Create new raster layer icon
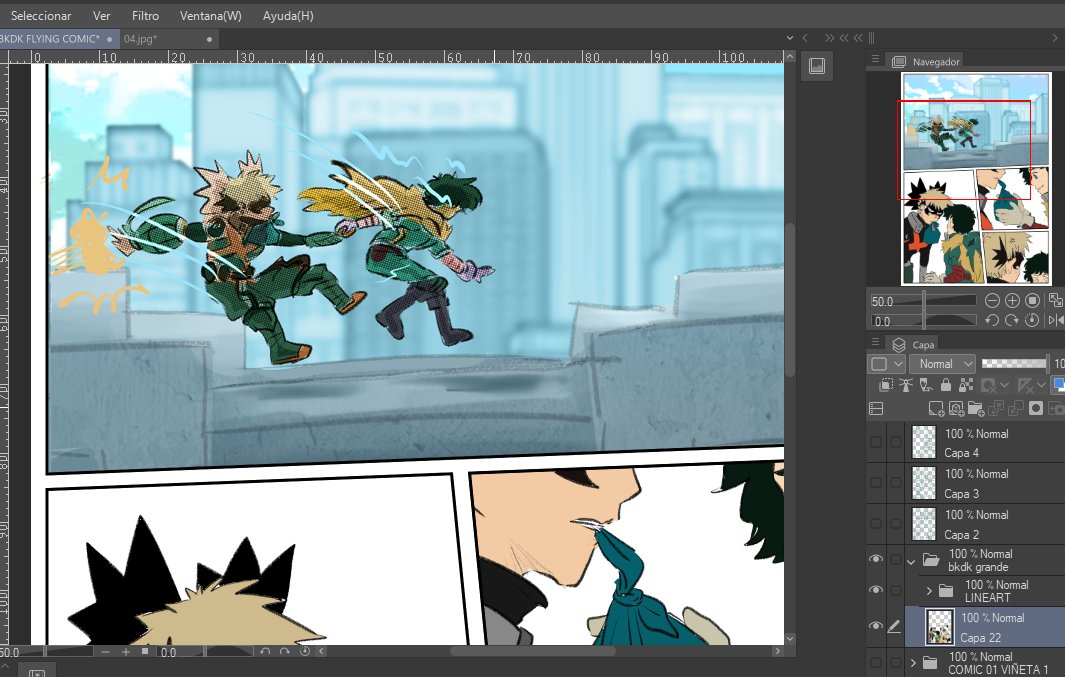 coord(936,408)
